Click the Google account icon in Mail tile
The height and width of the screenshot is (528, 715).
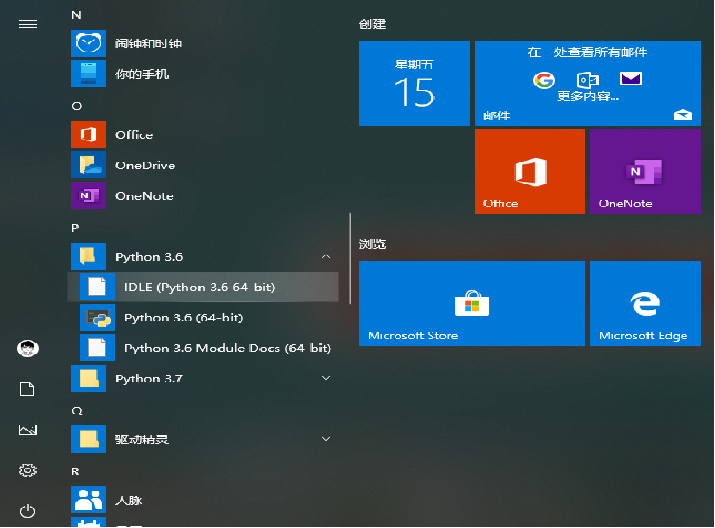pyautogui.click(x=544, y=80)
